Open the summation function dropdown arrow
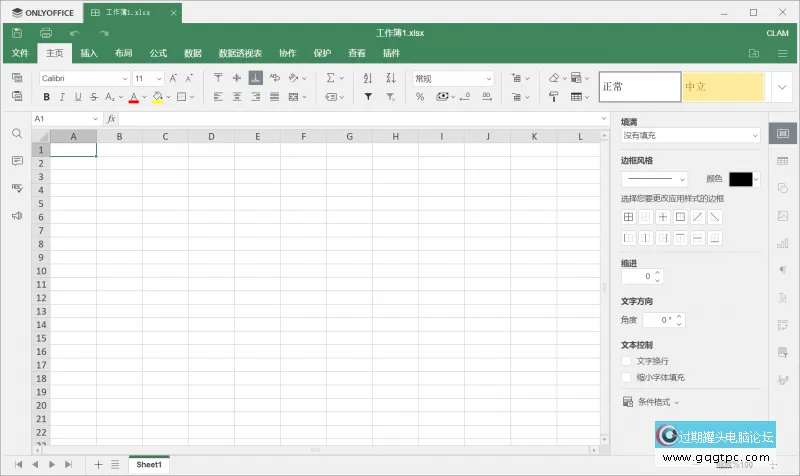Image resolution: width=800 pixels, height=476 pixels. pos(342,78)
